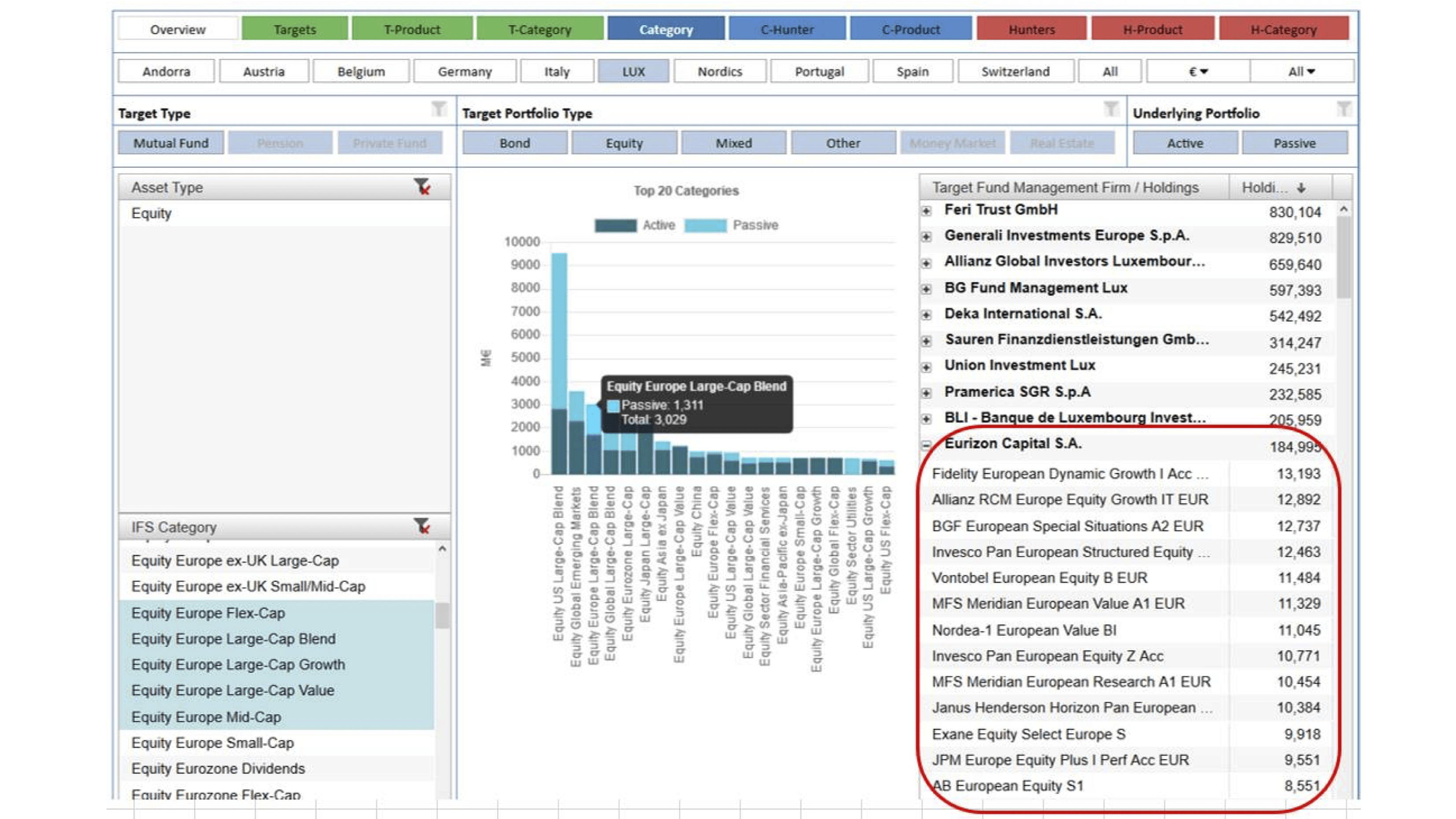Select Equity Europe Small-Cap category
Image resolution: width=1456 pixels, height=819 pixels.
point(277,743)
